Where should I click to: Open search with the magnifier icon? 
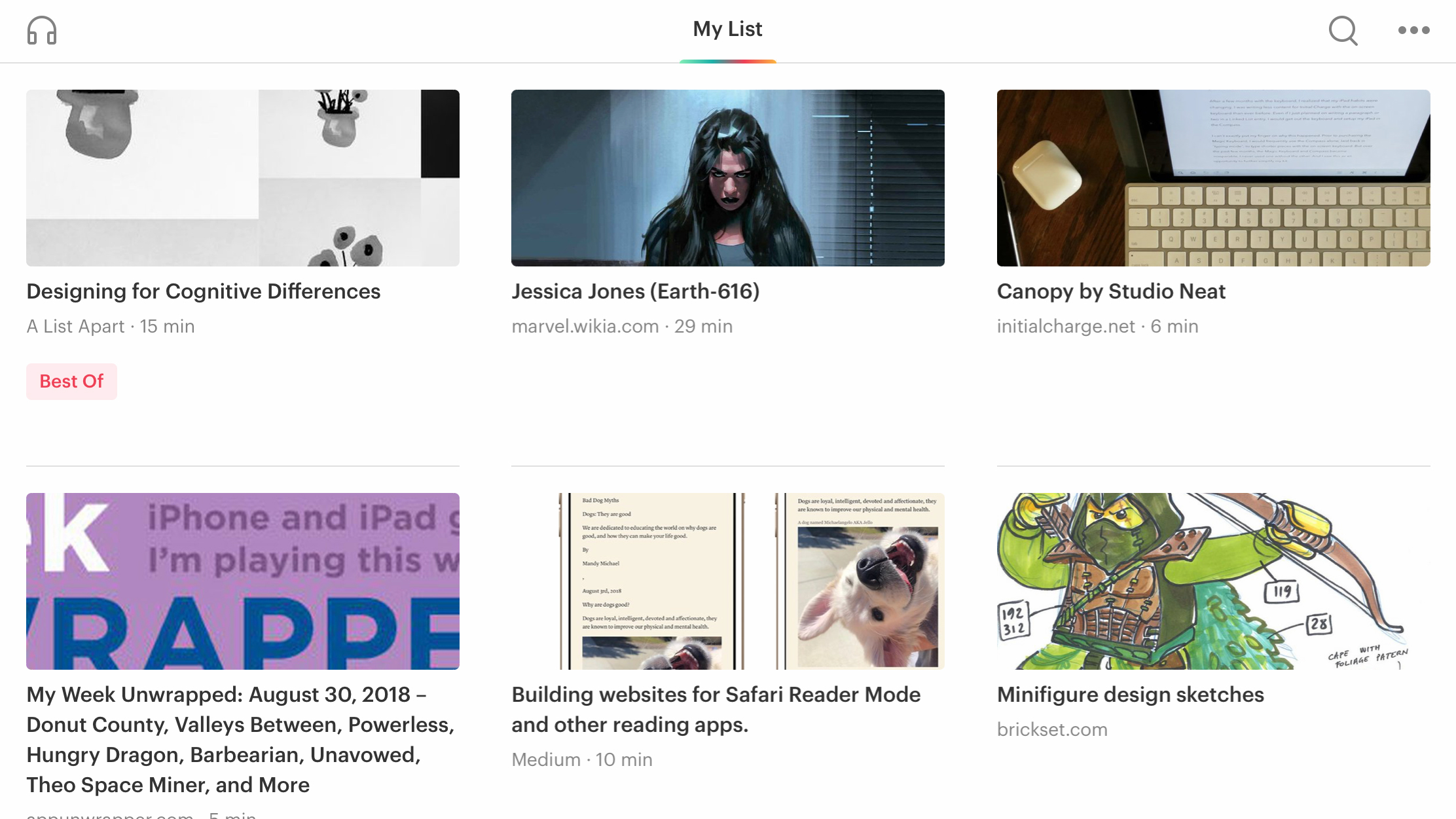point(1343,30)
